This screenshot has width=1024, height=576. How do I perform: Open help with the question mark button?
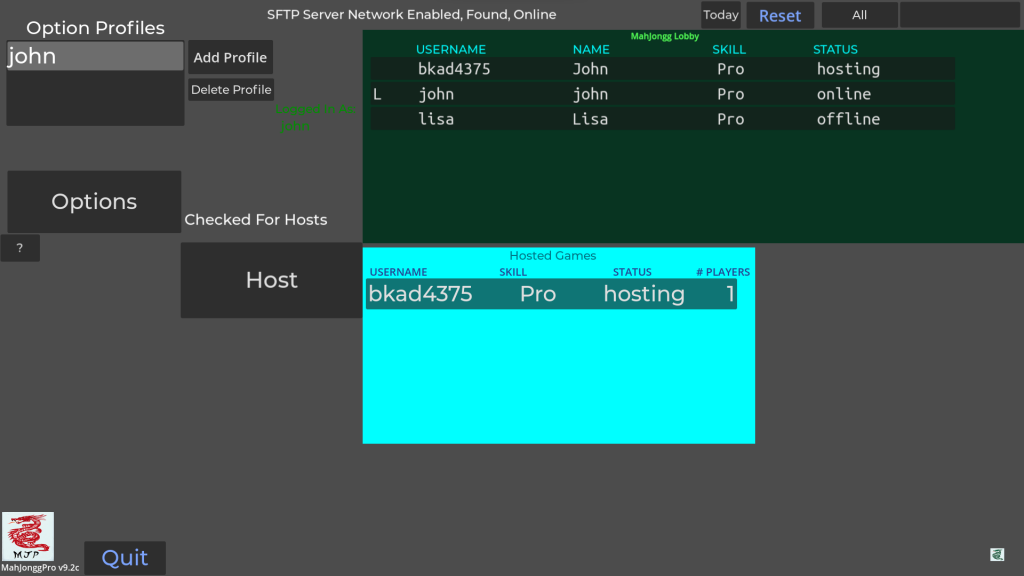click(20, 248)
